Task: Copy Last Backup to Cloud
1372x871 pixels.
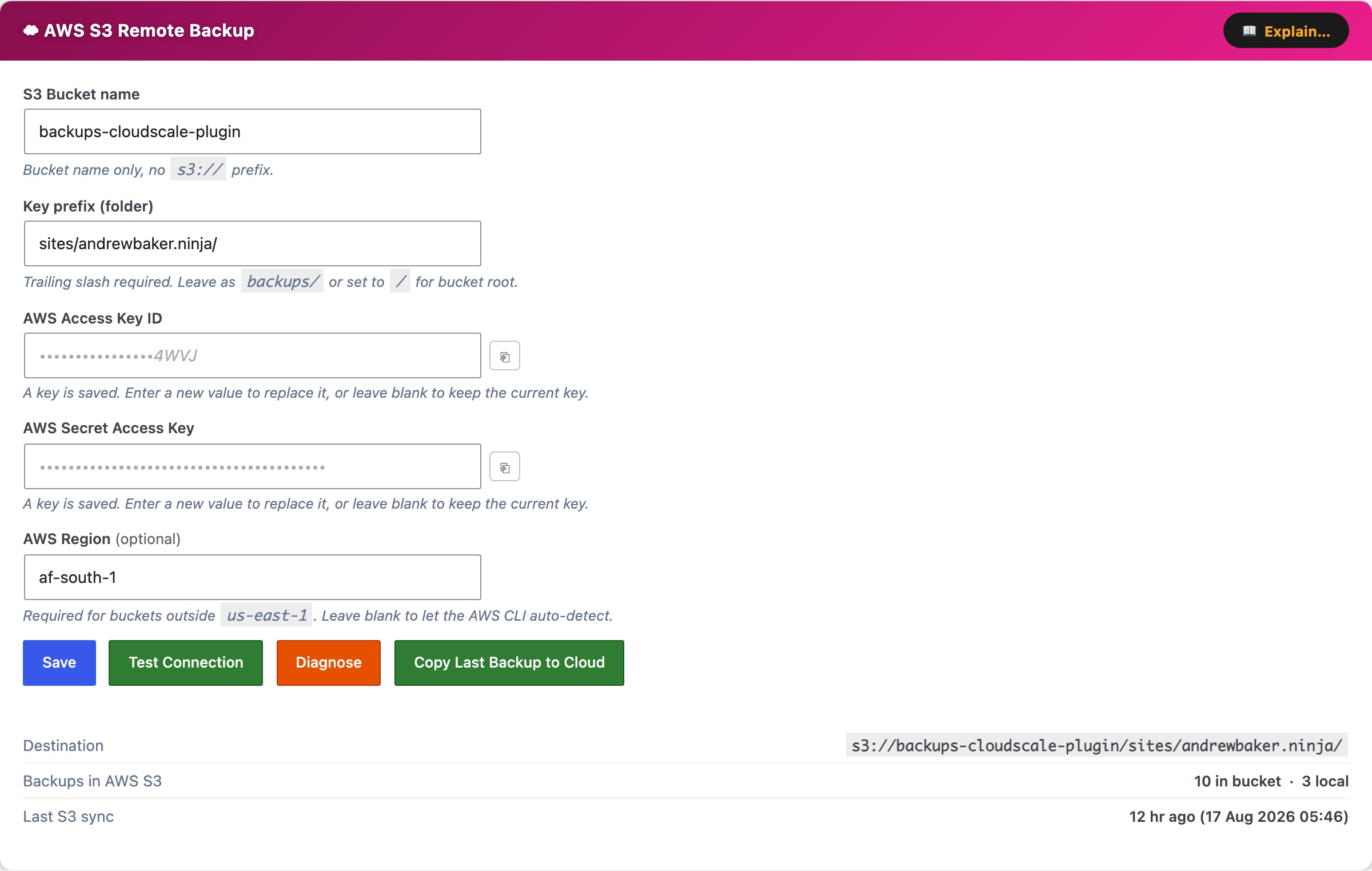Action: [509, 662]
